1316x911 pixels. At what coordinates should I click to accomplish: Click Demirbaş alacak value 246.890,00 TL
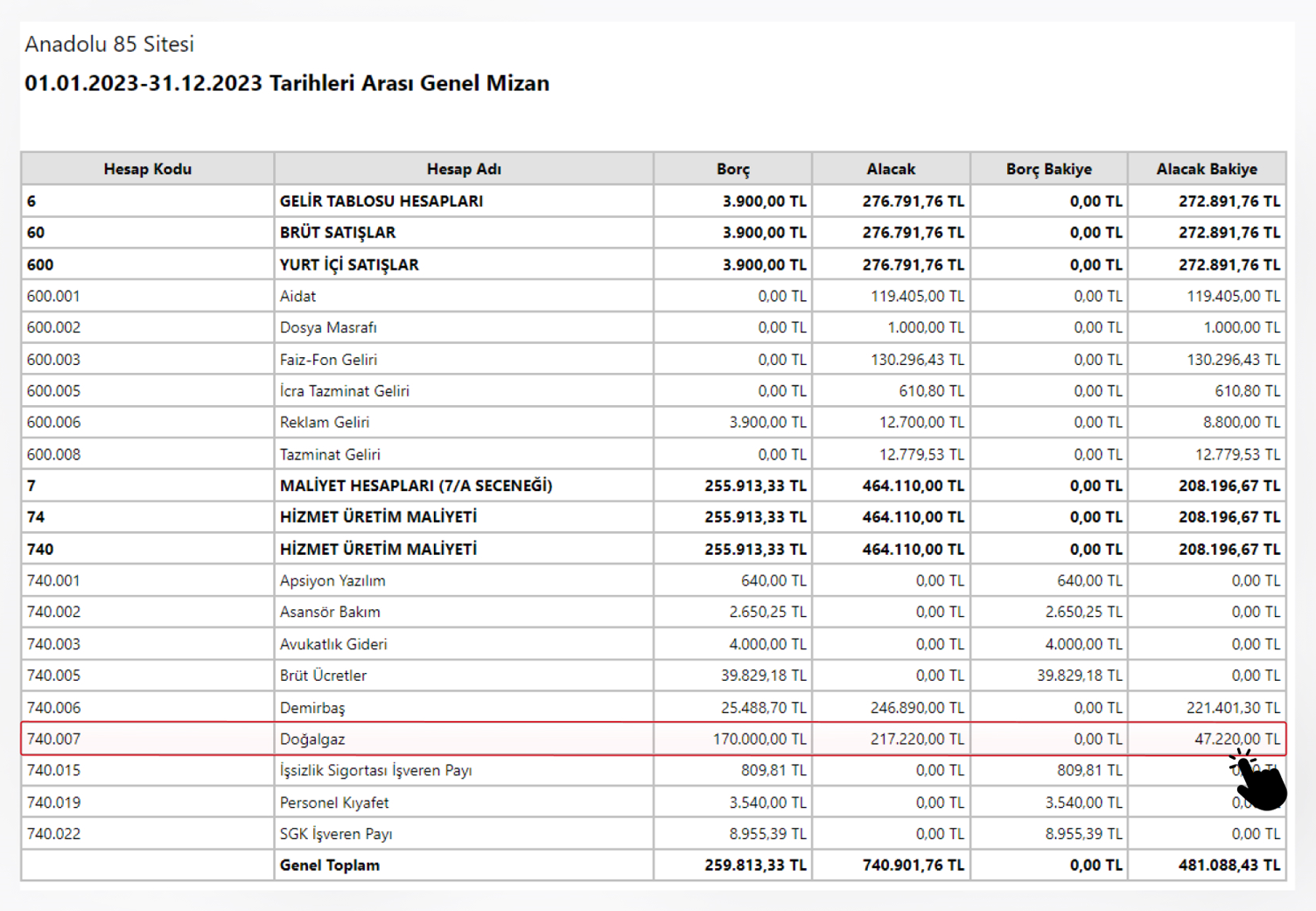[x=917, y=708]
